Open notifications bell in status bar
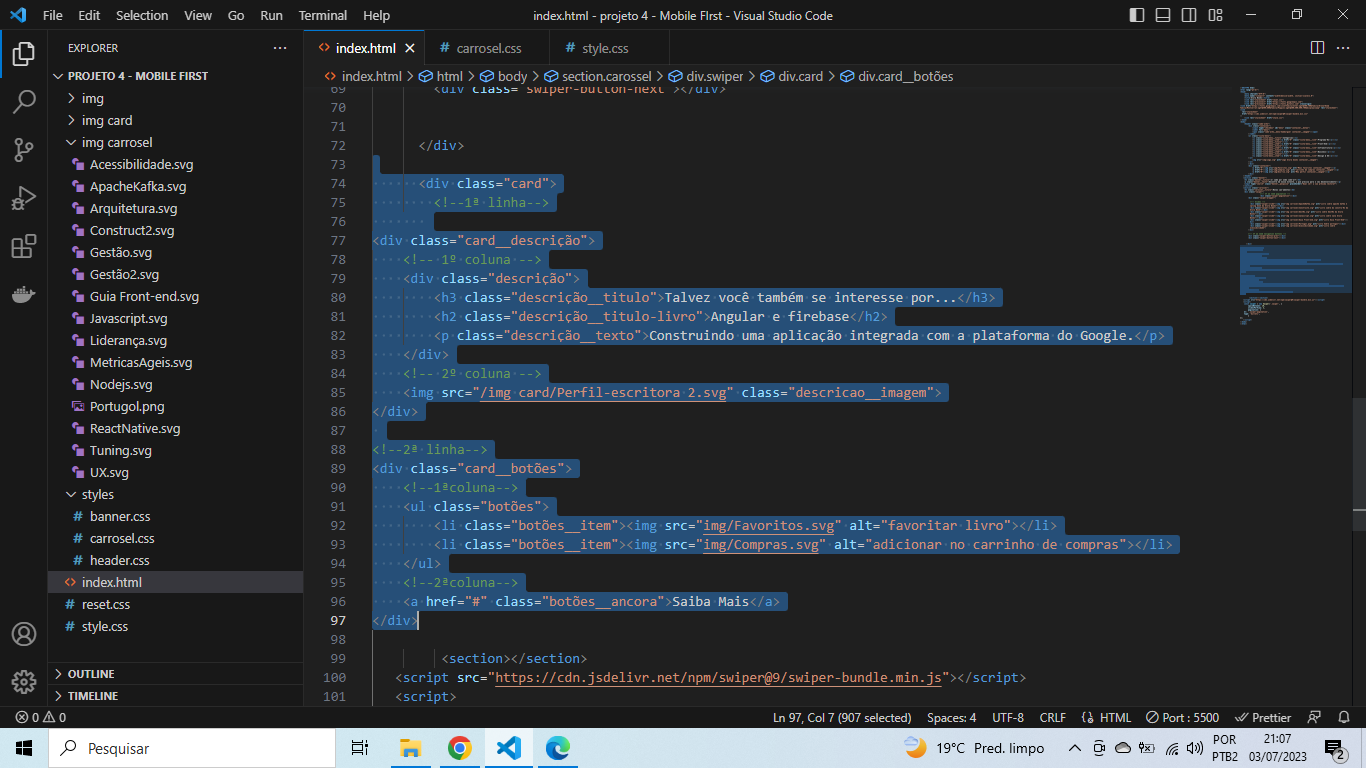The width and height of the screenshot is (1366, 768). pos(1345,717)
